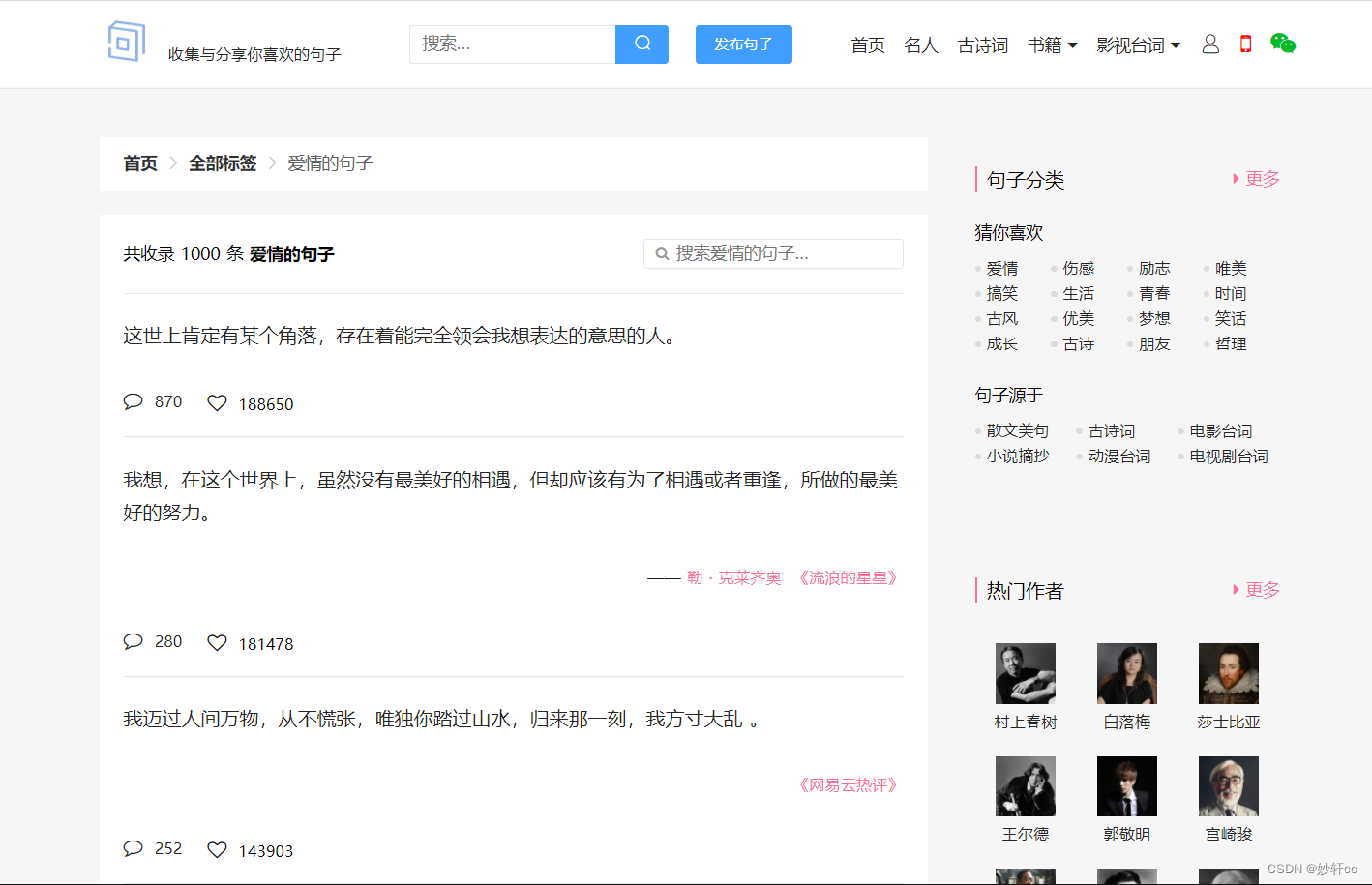This screenshot has height=885, width=1372.
Task: Open the 村上春树 author portrait
Action: [x=1026, y=673]
